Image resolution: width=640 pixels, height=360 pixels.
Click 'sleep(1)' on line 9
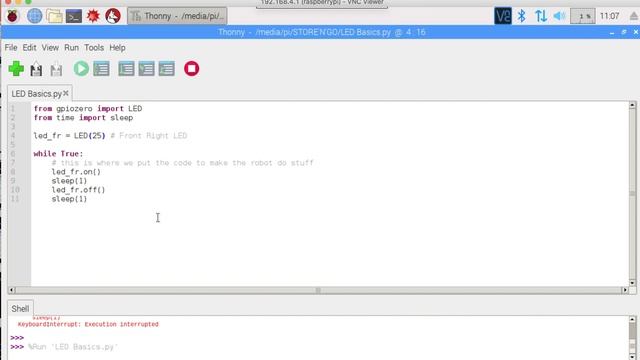[69, 181]
